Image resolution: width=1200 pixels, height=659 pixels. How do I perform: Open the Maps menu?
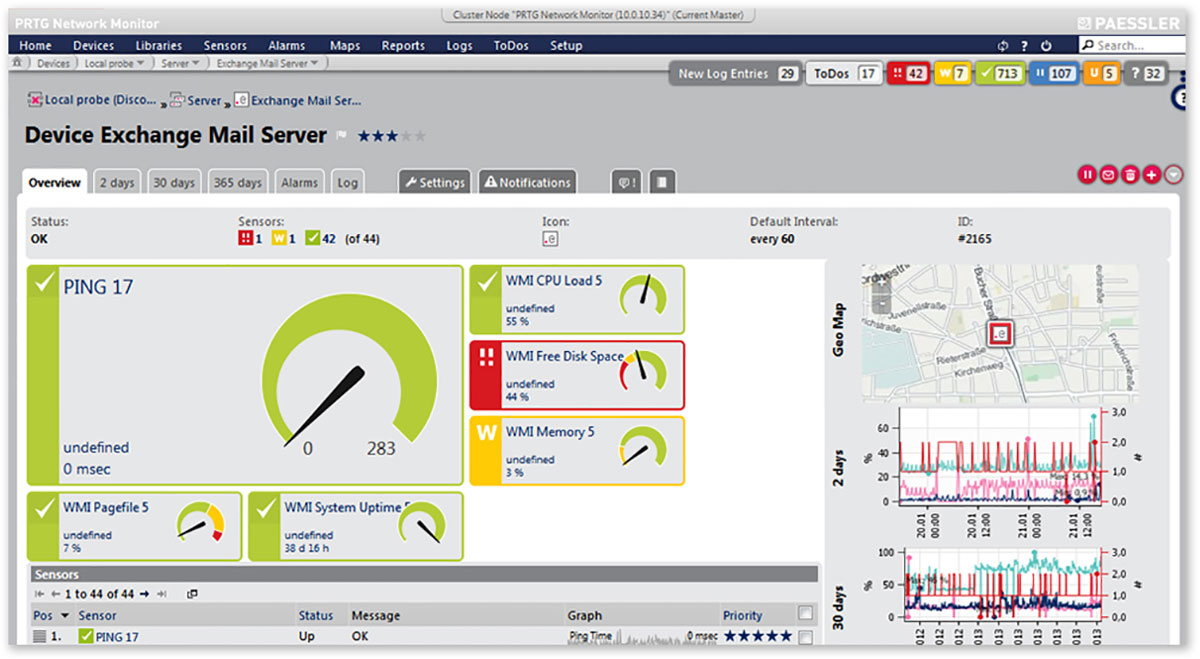[x=345, y=46]
